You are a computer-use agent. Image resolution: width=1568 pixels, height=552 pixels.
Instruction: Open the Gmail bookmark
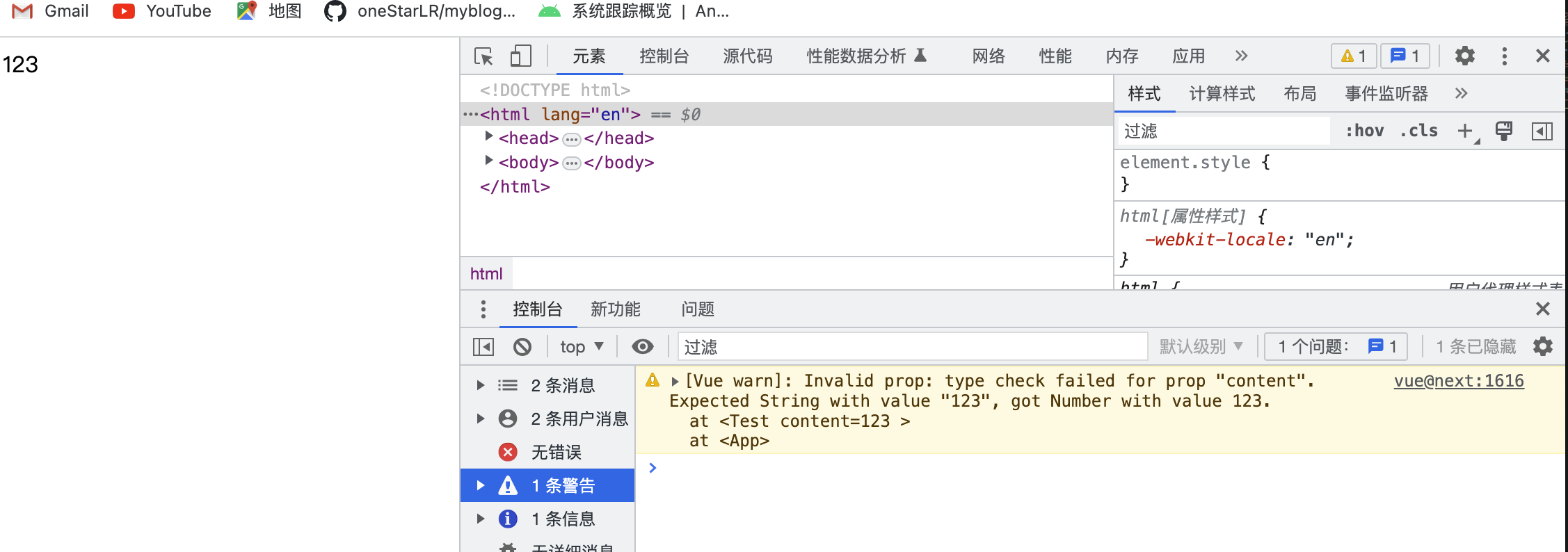point(51,11)
